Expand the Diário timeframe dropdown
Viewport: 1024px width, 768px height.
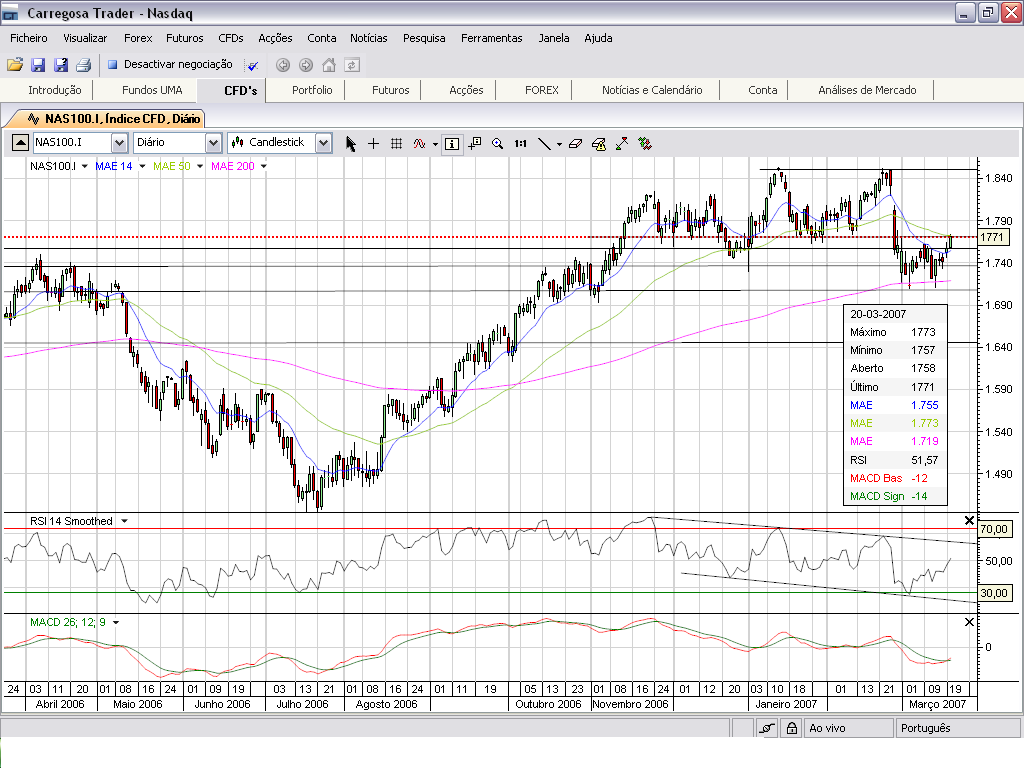click(213, 143)
